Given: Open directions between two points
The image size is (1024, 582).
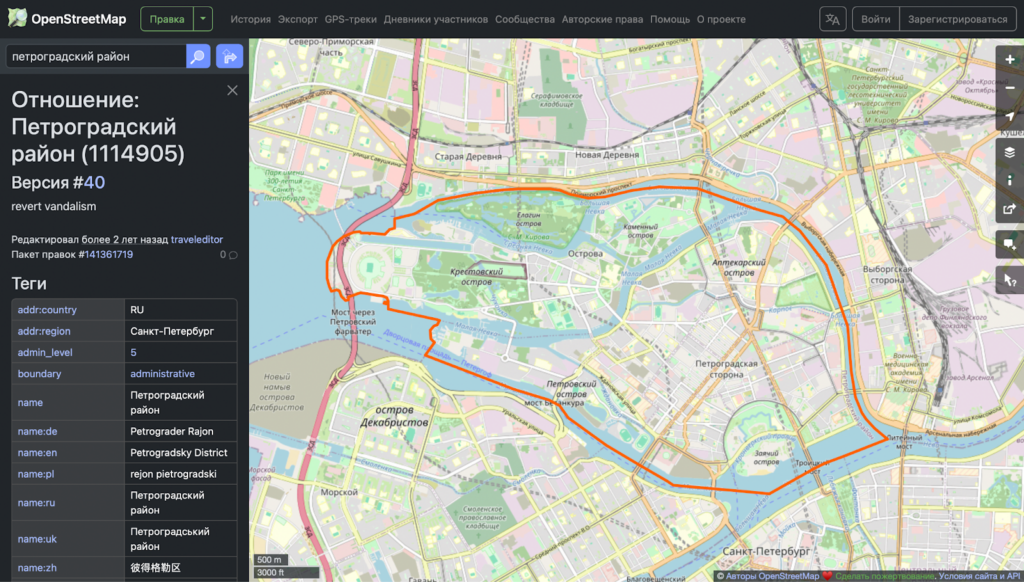Looking at the screenshot, I should (x=229, y=57).
